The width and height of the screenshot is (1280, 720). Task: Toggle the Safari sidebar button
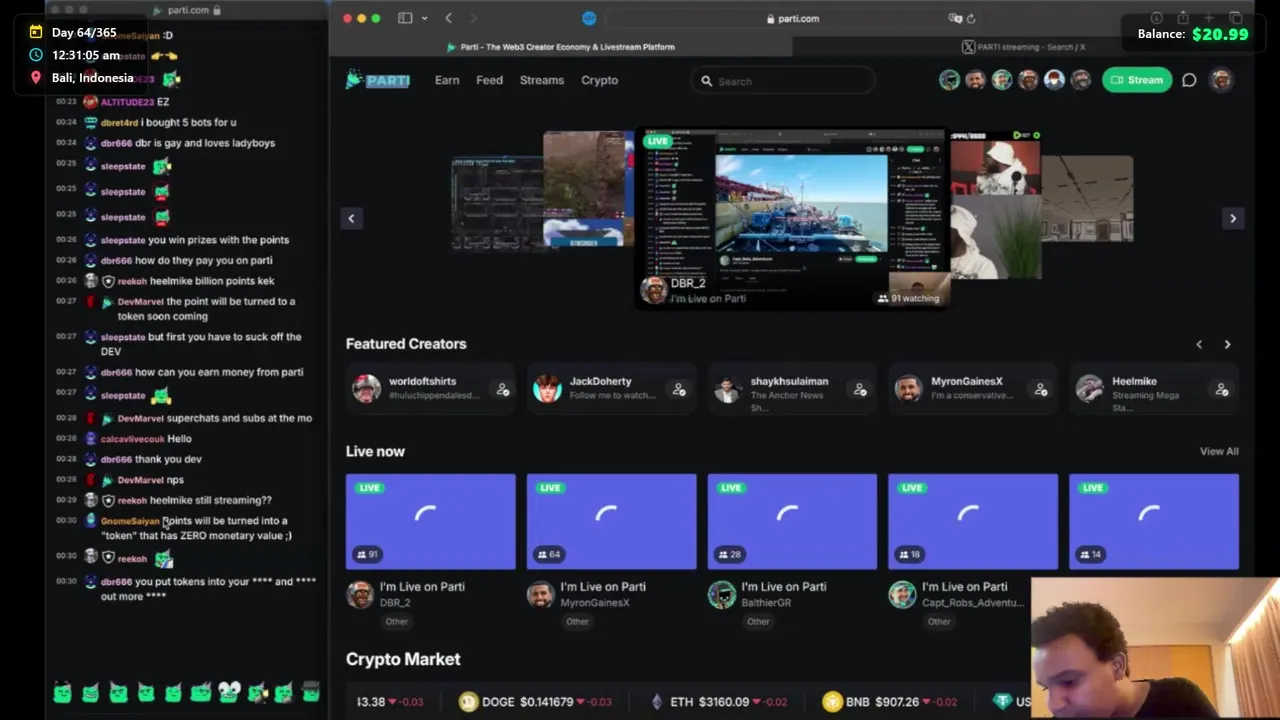point(405,18)
